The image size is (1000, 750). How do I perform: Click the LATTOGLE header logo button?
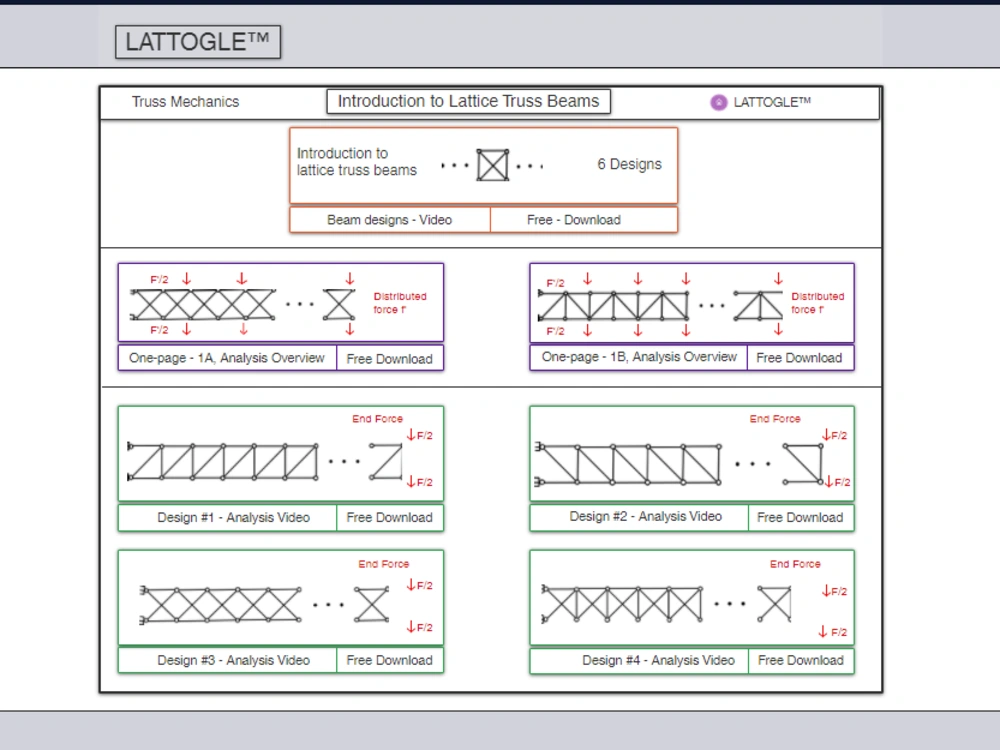coord(198,42)
